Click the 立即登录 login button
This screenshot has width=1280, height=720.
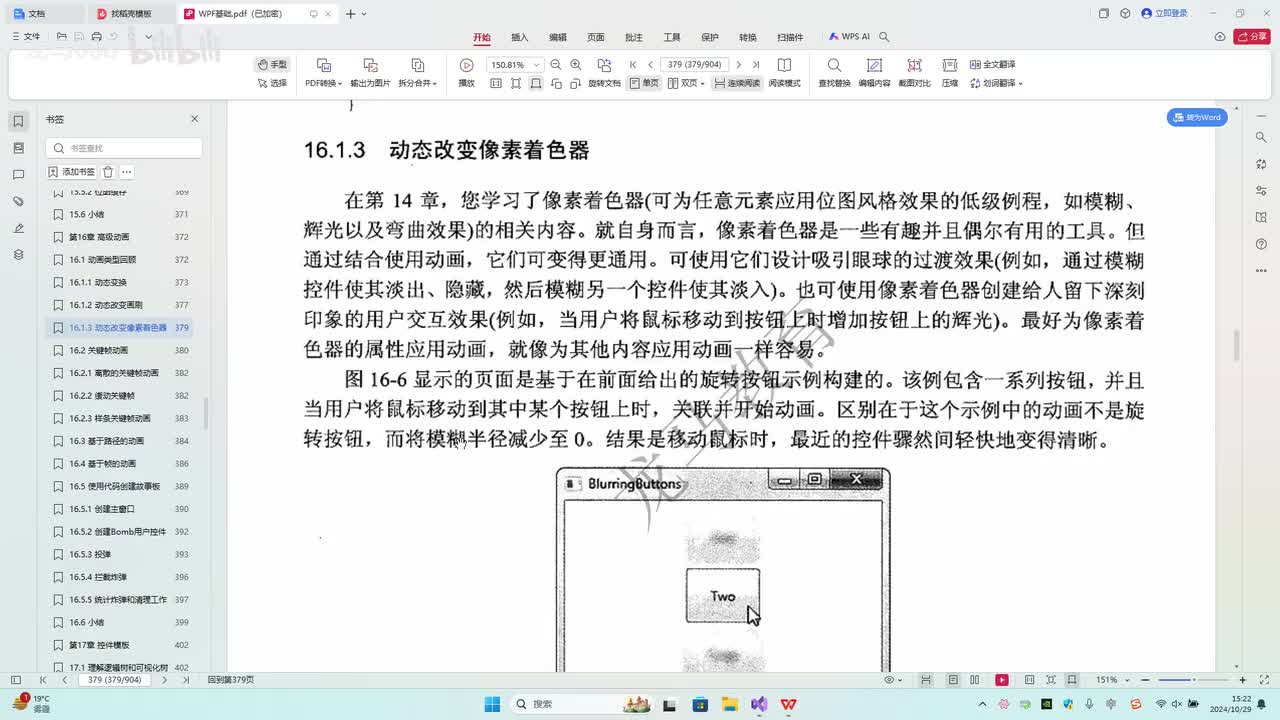click(x=1164, y=14)
